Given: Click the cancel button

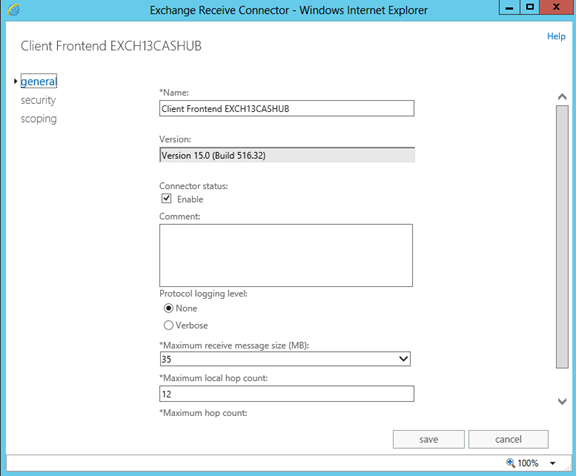Looking at the screenshot, I should (508, 439).
